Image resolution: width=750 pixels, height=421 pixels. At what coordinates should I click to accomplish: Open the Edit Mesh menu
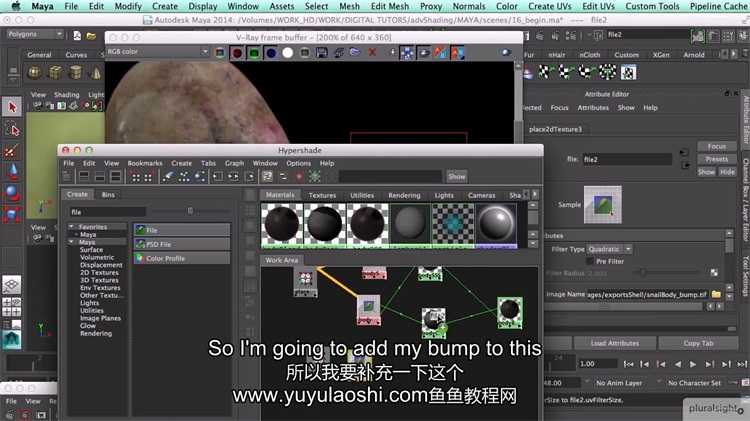click(390, 6)
